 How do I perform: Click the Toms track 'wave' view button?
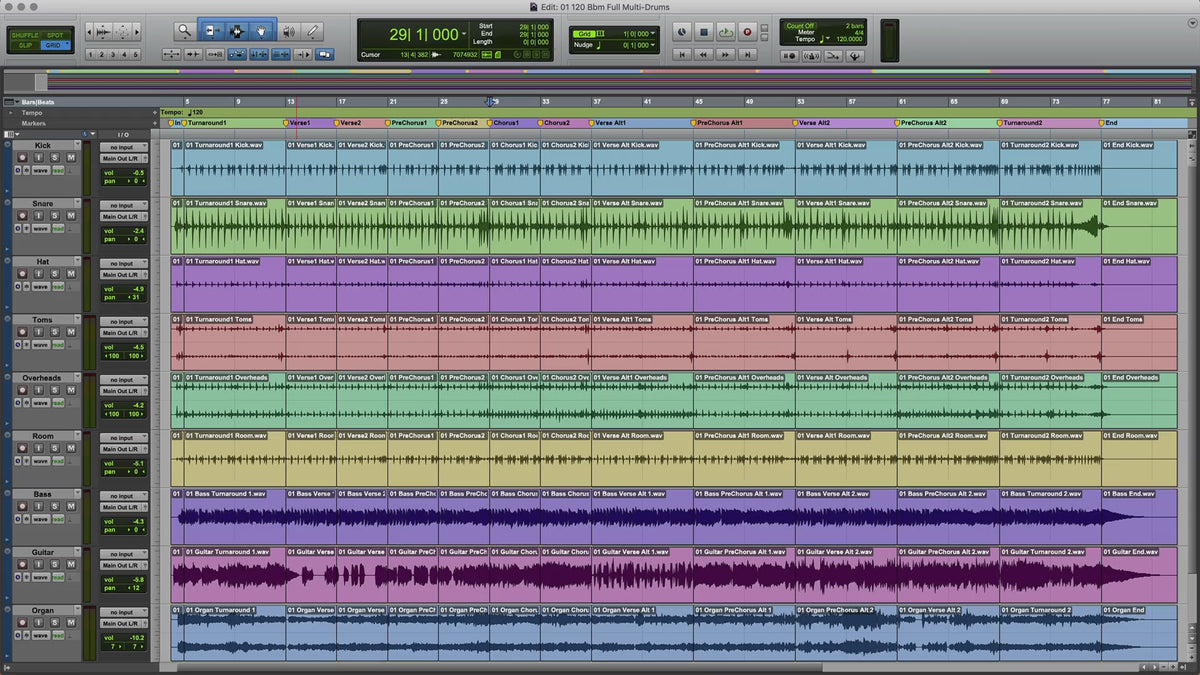pyautogui.click(x=40, y=345)
